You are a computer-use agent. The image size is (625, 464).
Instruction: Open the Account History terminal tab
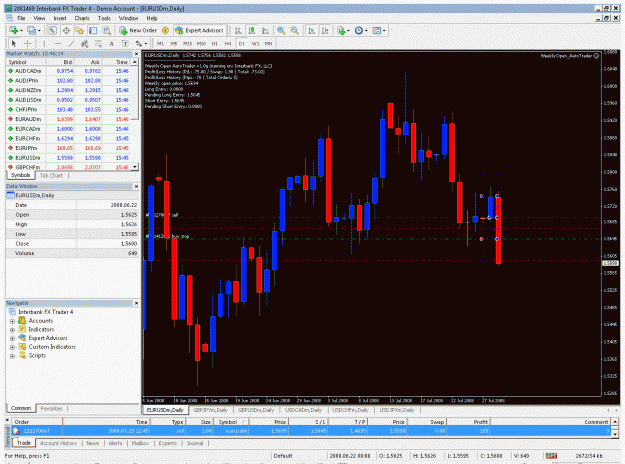(58, 443)
